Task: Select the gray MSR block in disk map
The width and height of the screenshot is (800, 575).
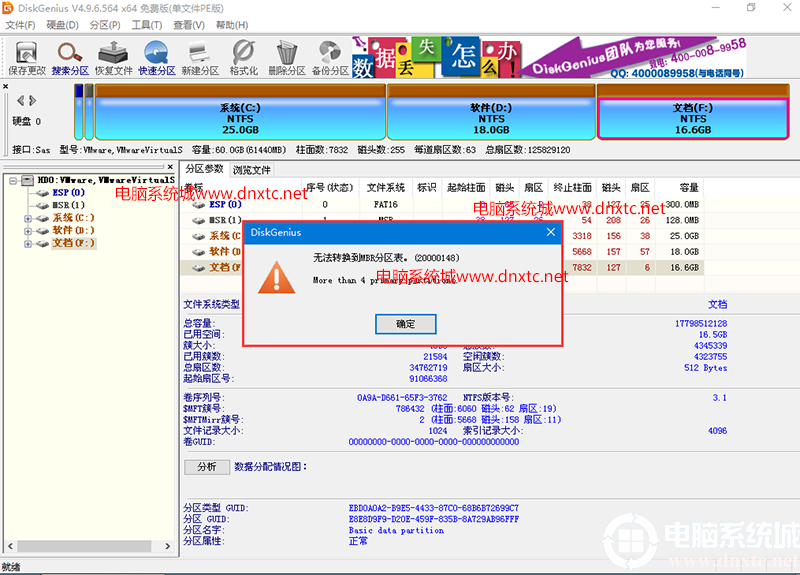Action: coord(89,112)
